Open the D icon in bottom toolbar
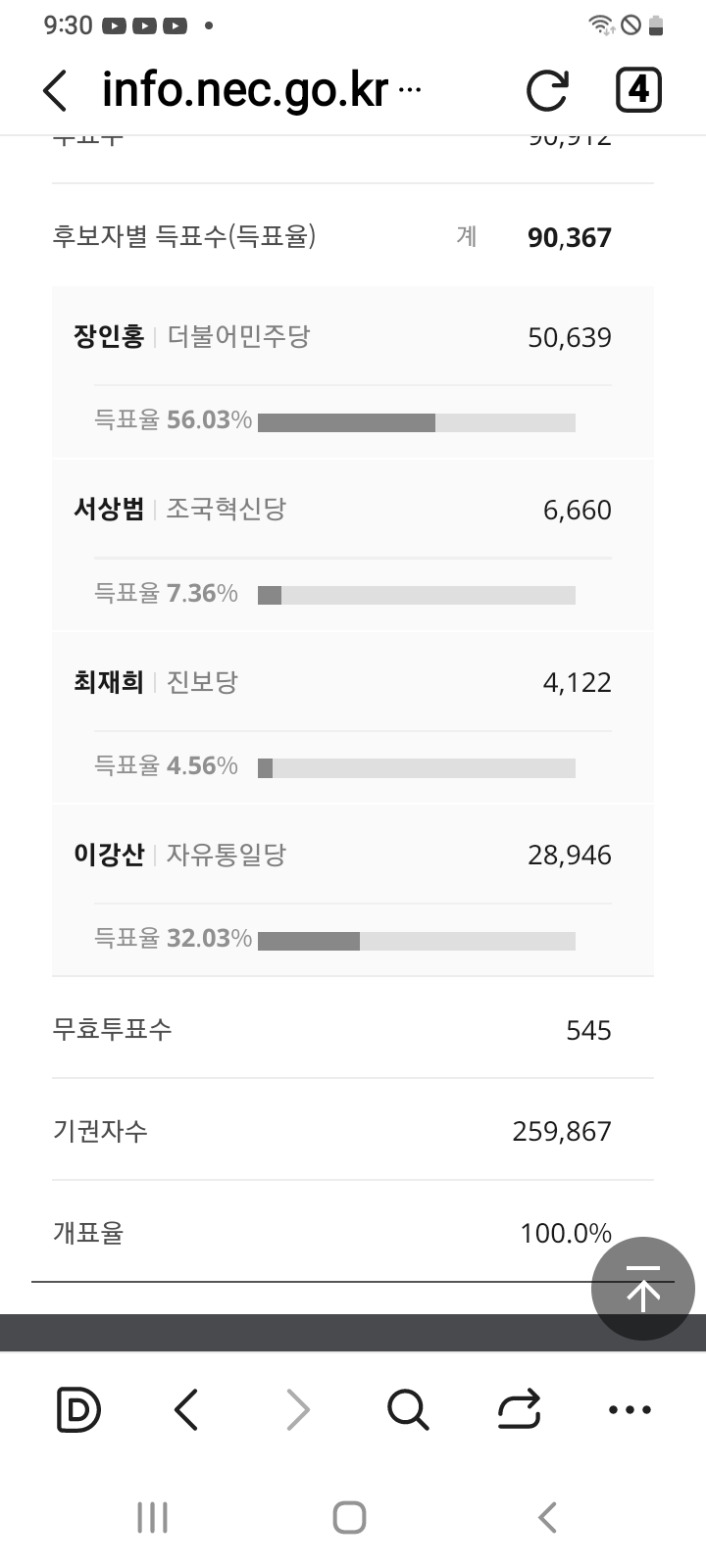The width and height of the screenshot is (706, 1568). coord(78,1410)
